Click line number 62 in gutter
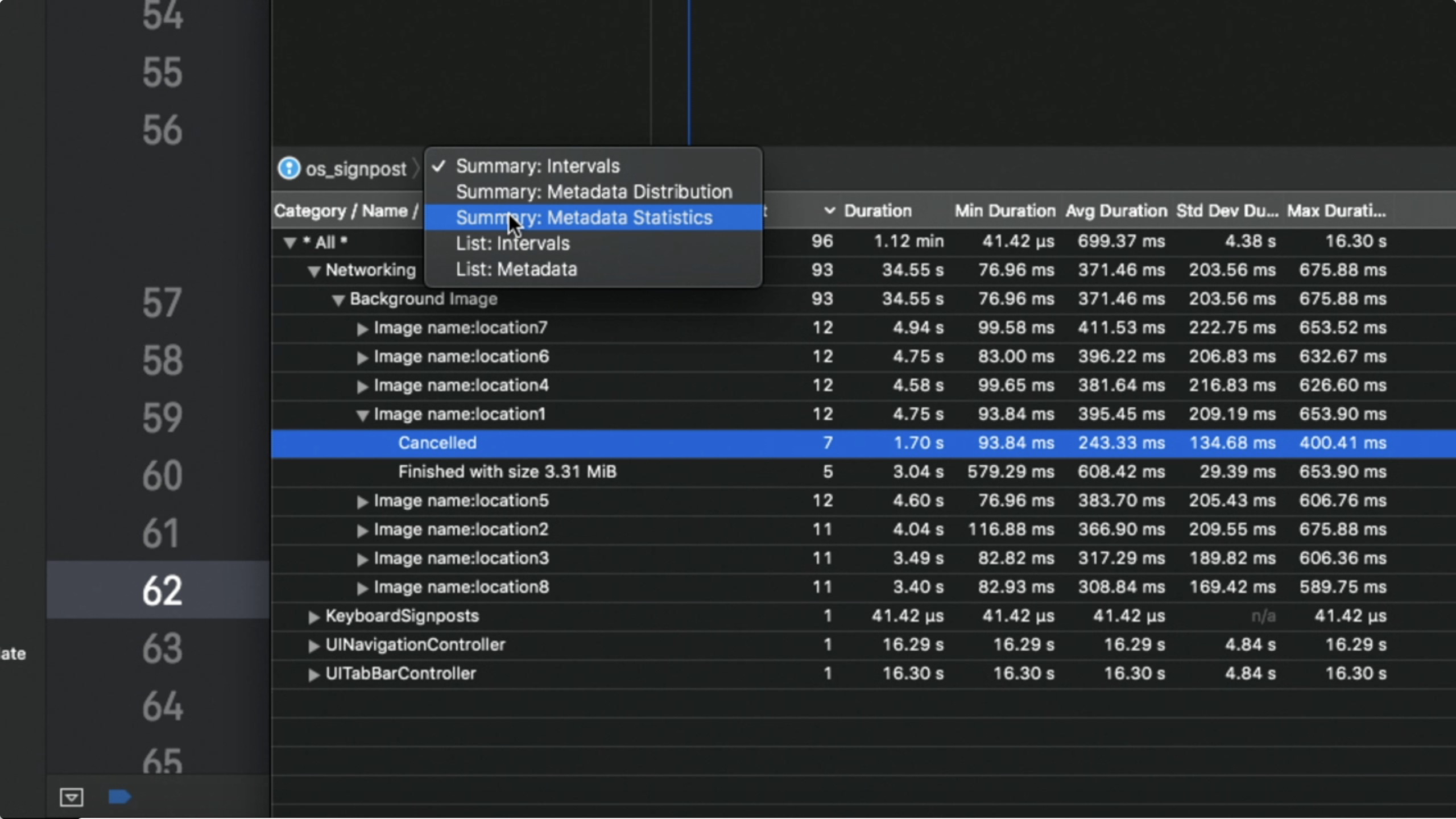1456x819 pixels. (x=162, y=590)
